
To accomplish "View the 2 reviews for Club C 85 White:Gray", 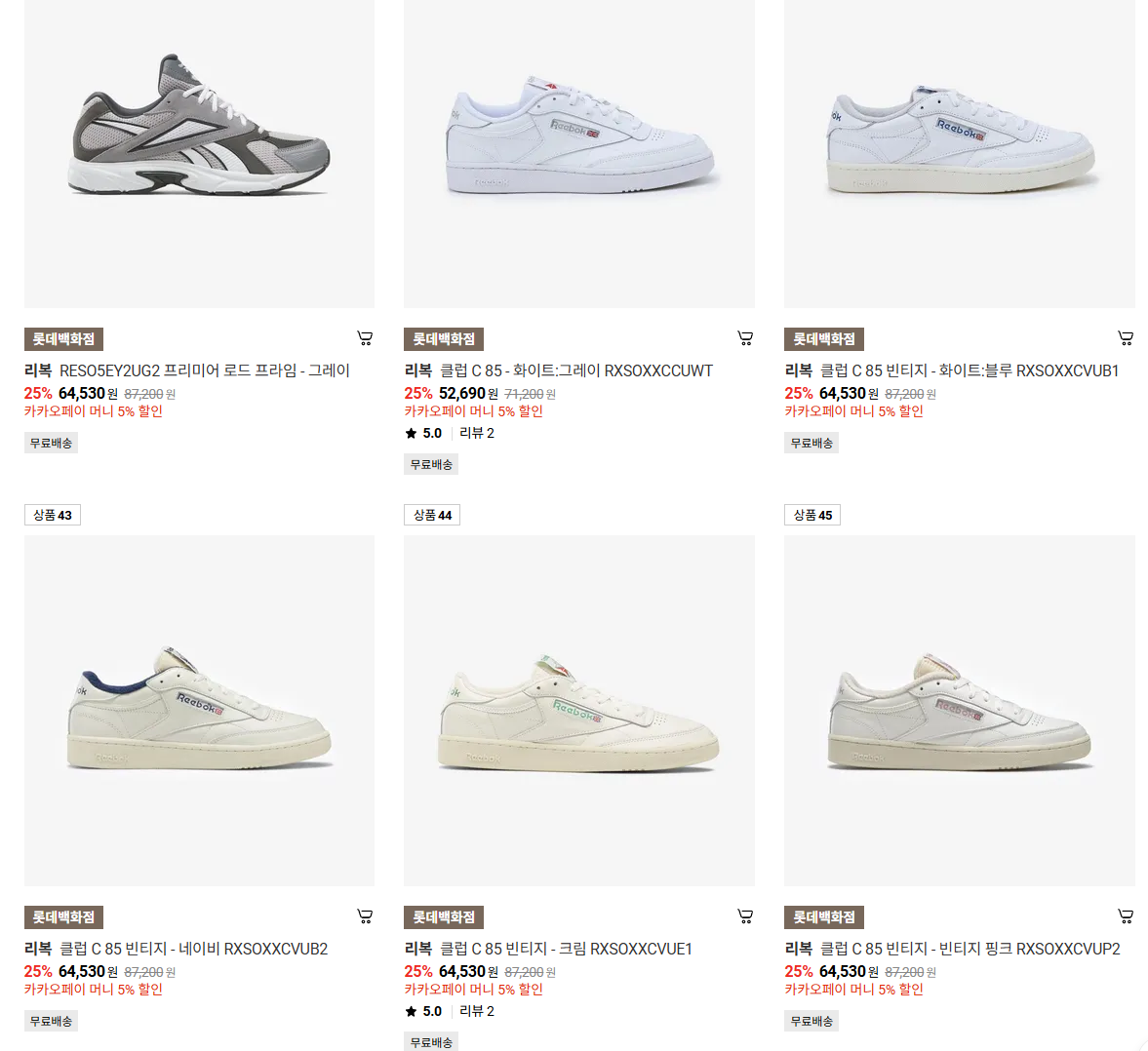I will click(477, 433).
